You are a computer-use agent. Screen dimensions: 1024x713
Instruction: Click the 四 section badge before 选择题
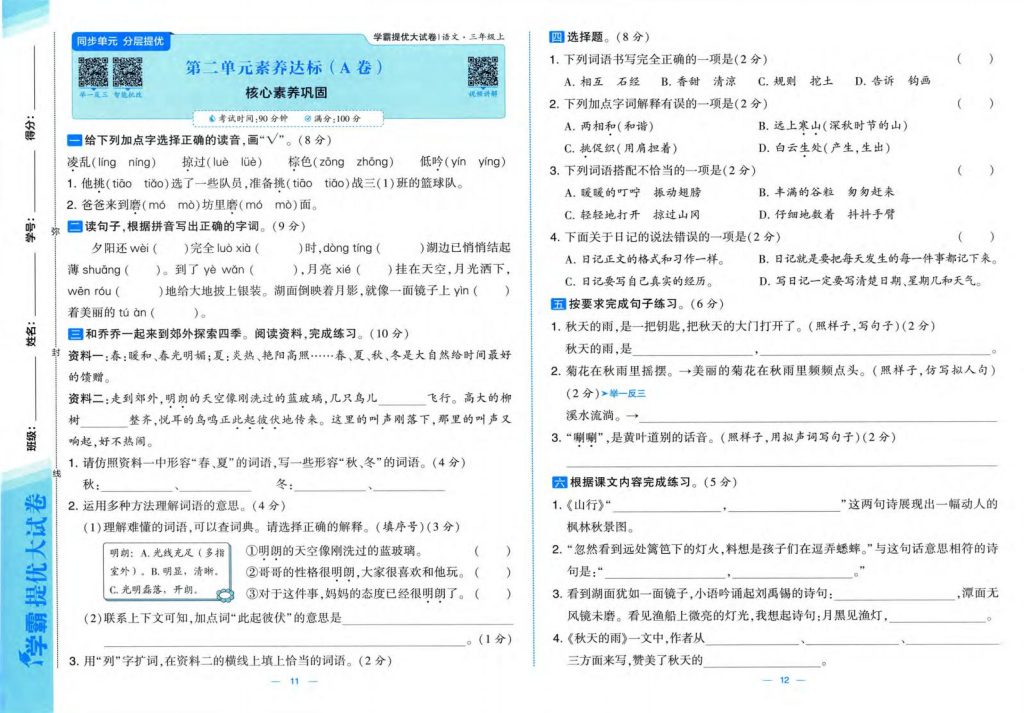click(557, 37)
